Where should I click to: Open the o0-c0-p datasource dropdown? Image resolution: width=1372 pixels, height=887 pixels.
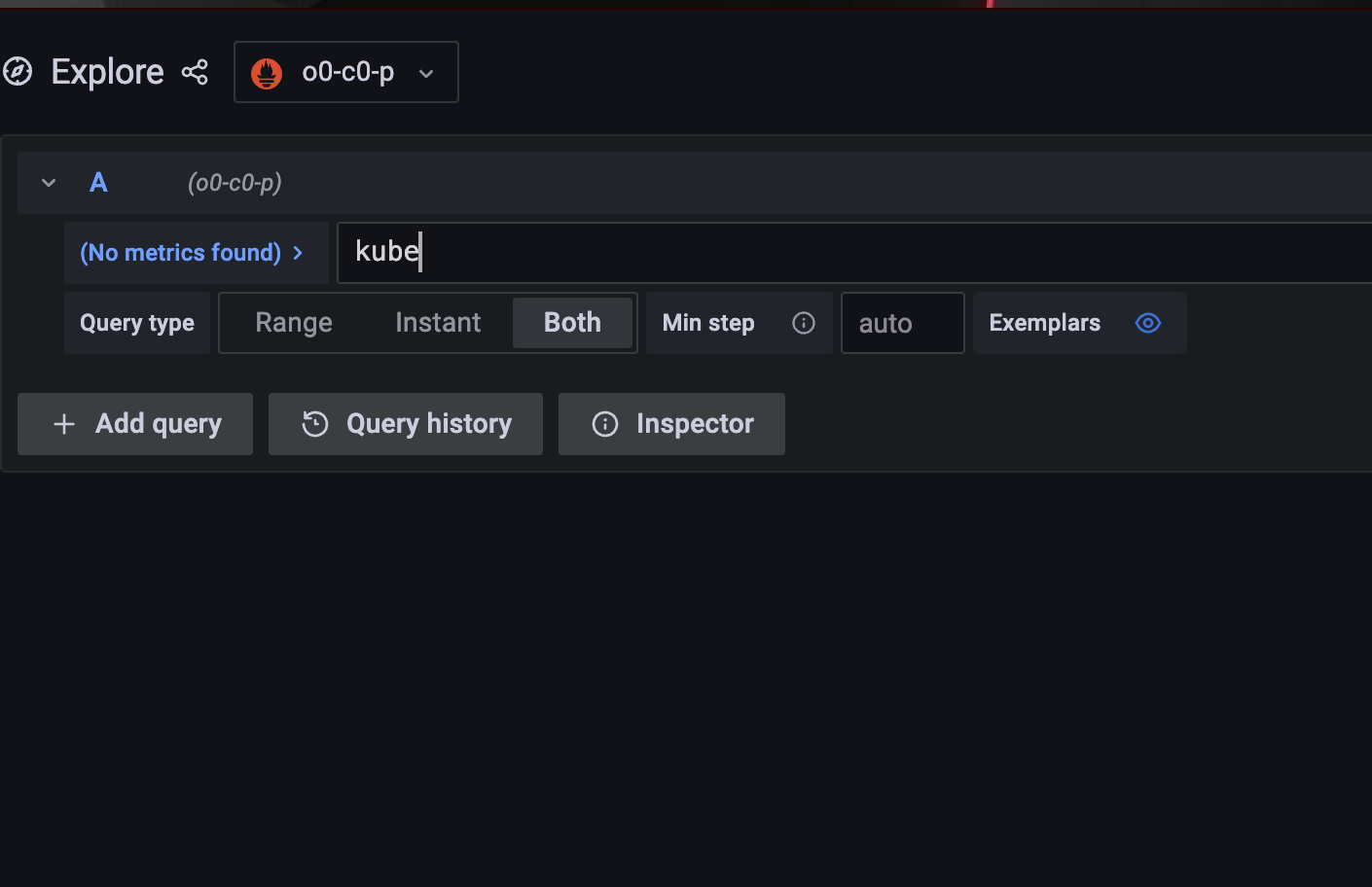click(345, 71)
